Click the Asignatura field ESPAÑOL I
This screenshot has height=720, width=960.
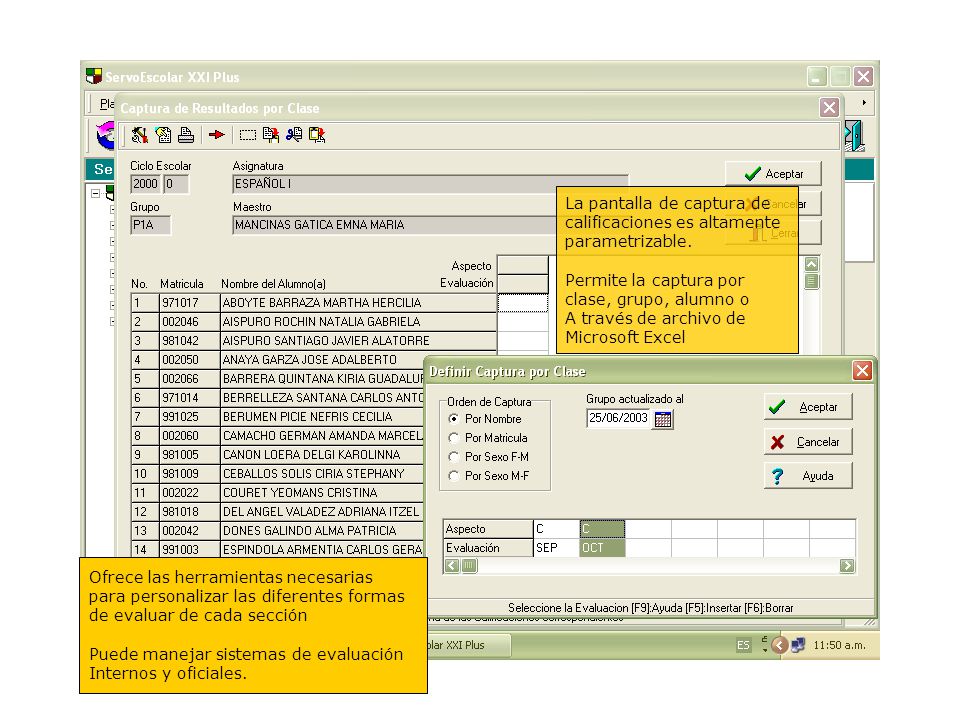click(430, 184)
